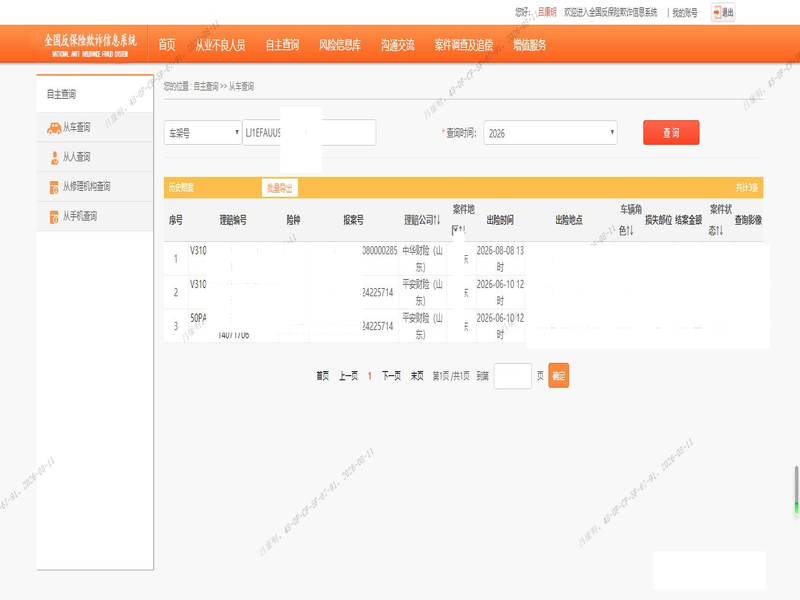
Task: Click the row 3 2026-06-10 12时 cell
Action: coord(500,326)
